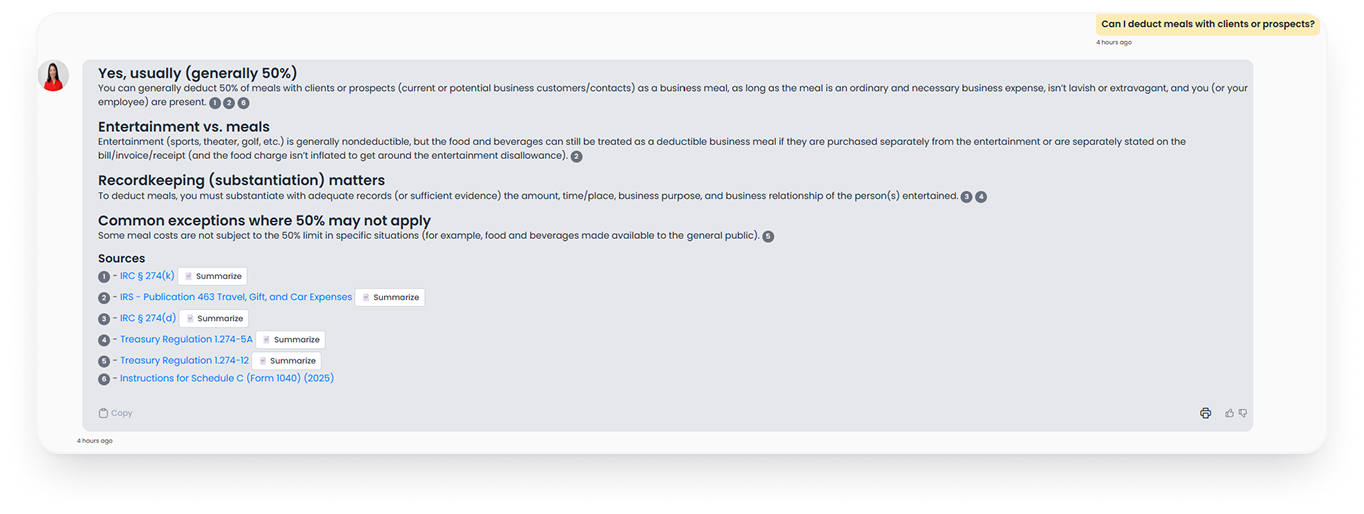Open IRC § 274(k) source link
1364x514 pixels.
(147, 276)
